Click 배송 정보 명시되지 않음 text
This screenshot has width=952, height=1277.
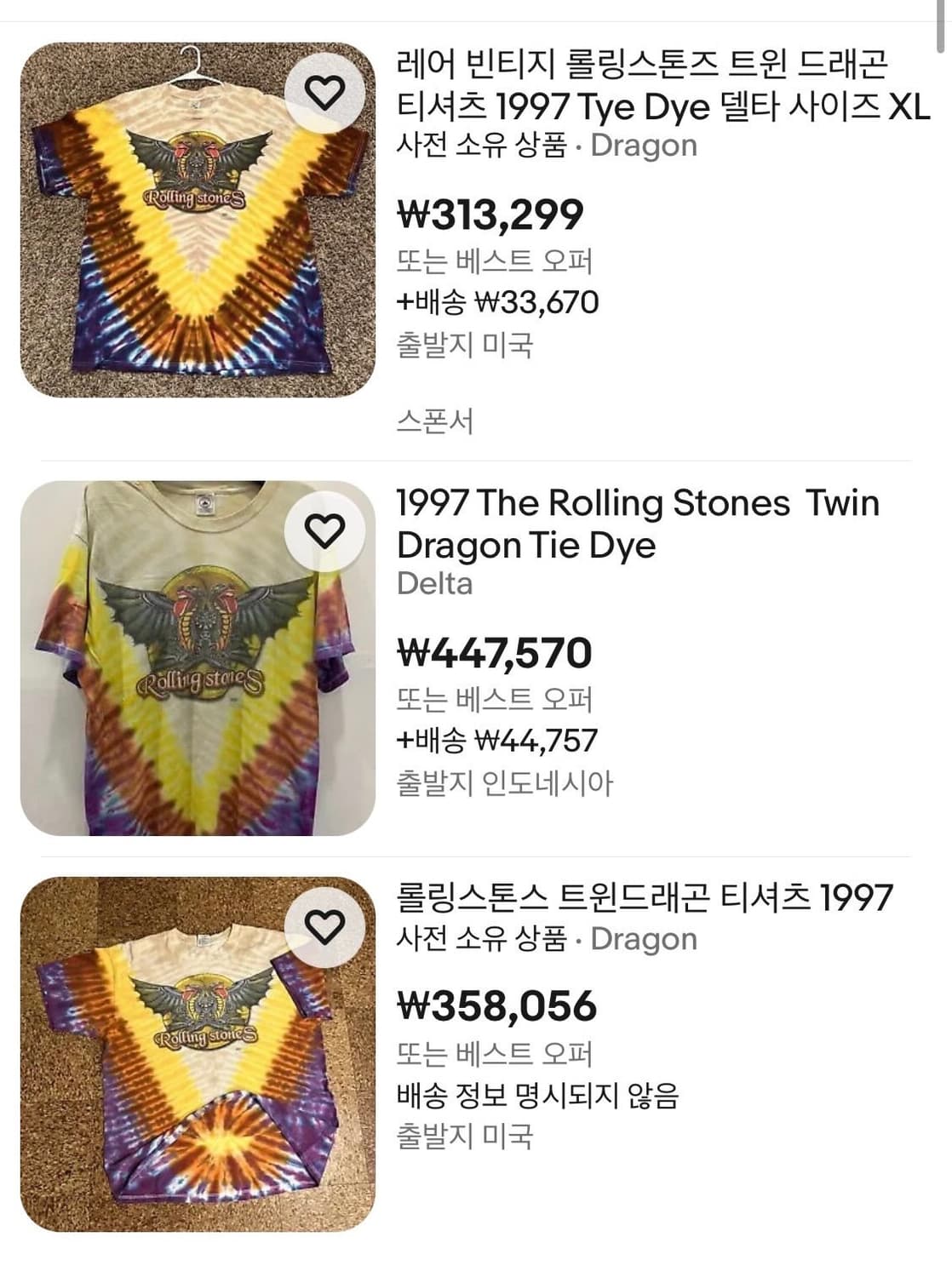537,1095
